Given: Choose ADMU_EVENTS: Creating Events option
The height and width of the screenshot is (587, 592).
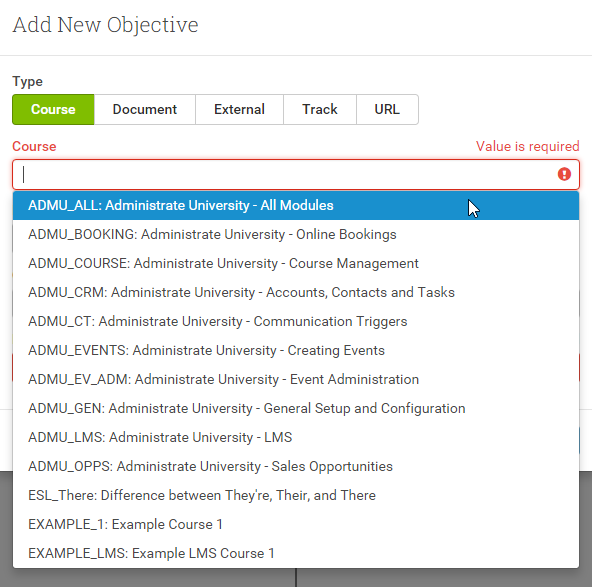Looking at the screenshot, I should coord(296,350).
